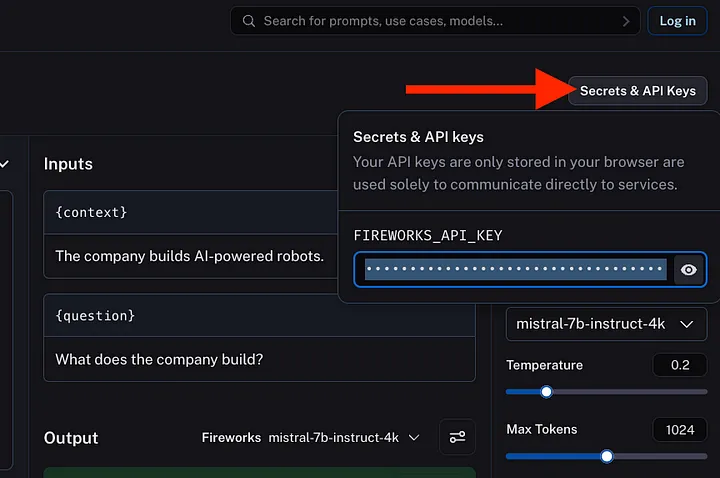Image resolution: width=720 pixels, height=478 pixels.
Task: Click the Max Tokens slider handle
Action: point(606,456)
